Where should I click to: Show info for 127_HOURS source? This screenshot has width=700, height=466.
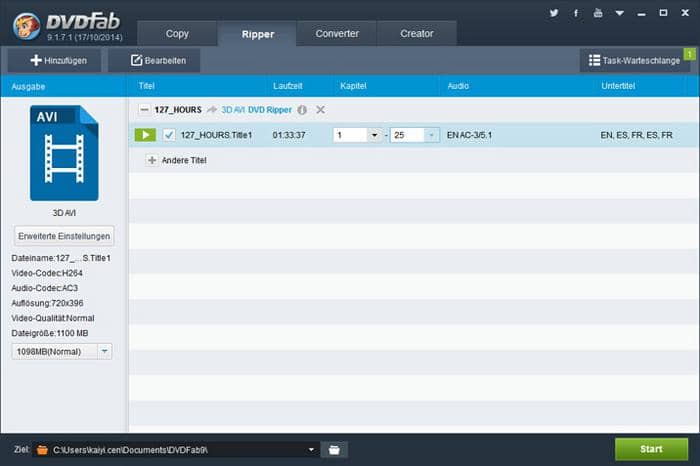302,110
